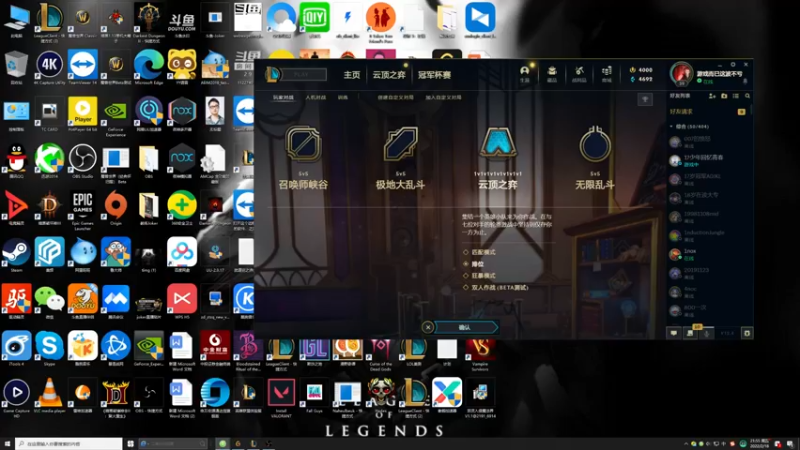Screen dimensions: 800x450
Task: Open VLC media player desktop icon
Action: [49, 396]
